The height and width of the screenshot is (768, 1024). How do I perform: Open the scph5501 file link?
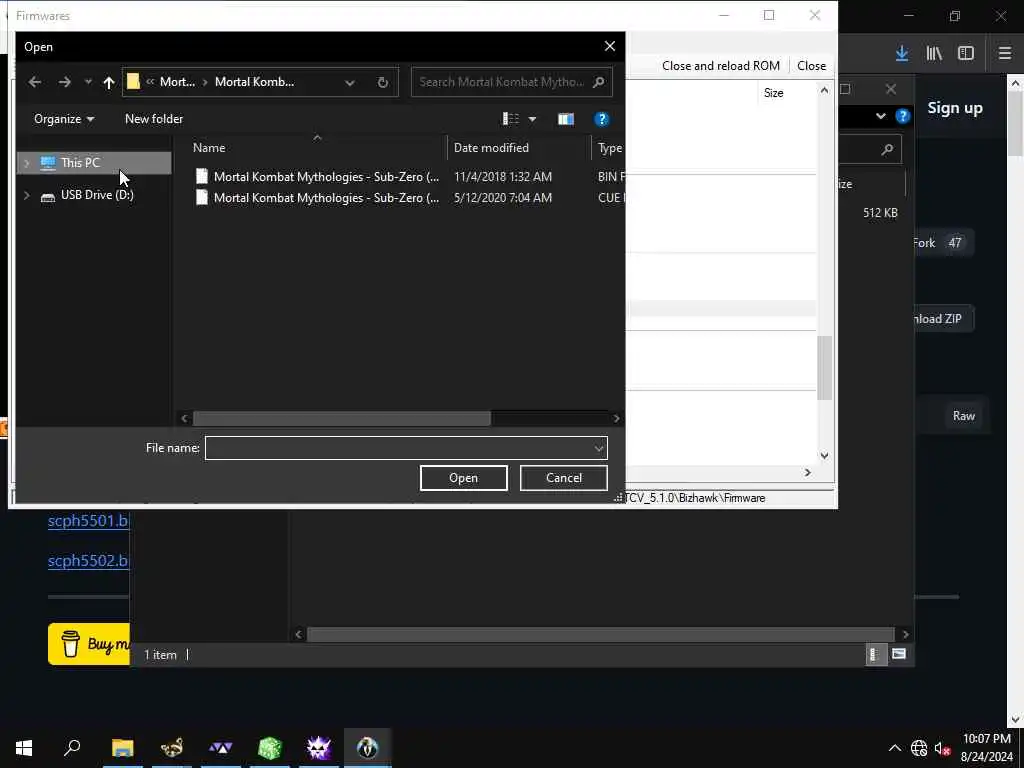tap(88, 520)
